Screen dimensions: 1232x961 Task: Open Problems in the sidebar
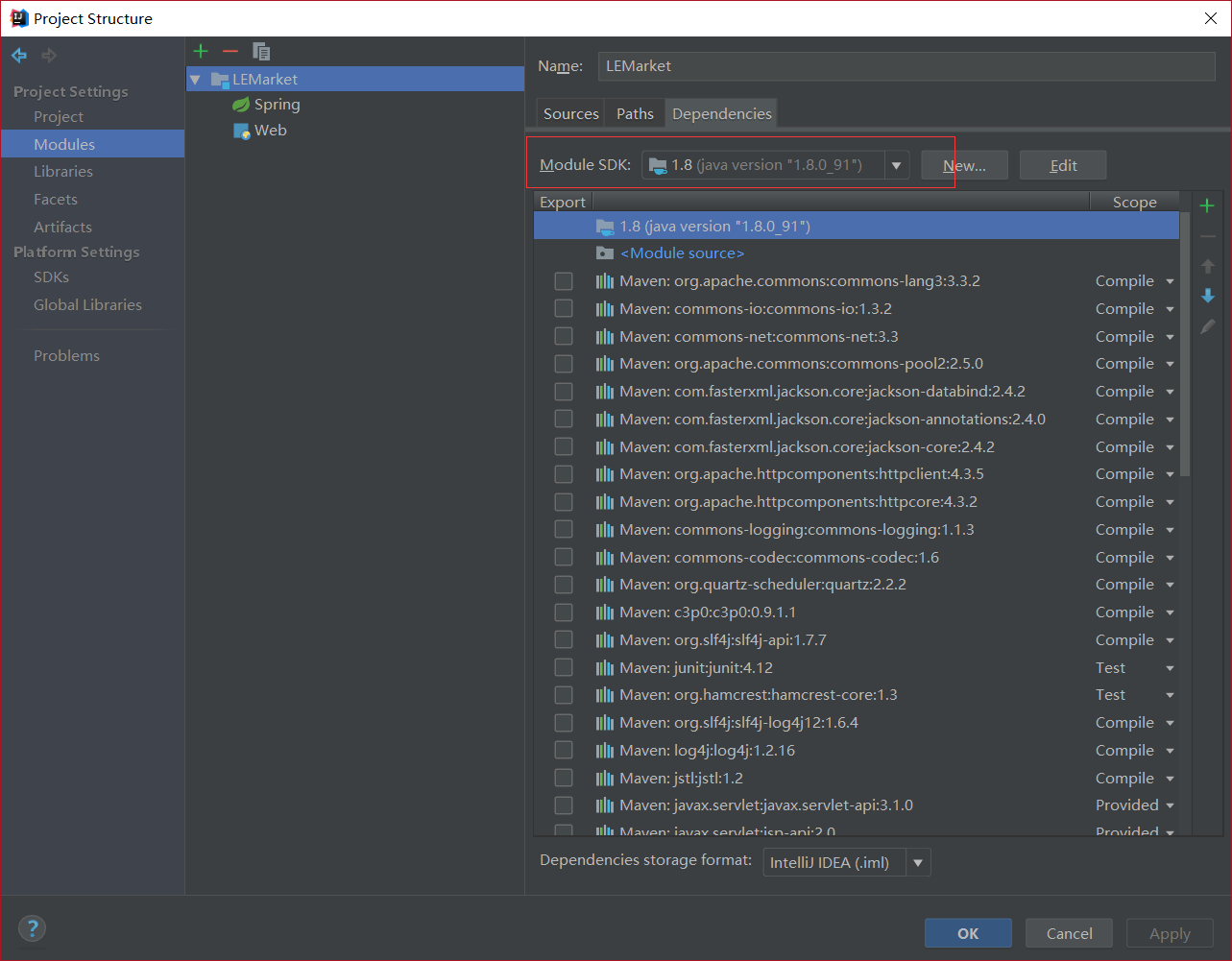pyautogui.click(x=66, y=355)
